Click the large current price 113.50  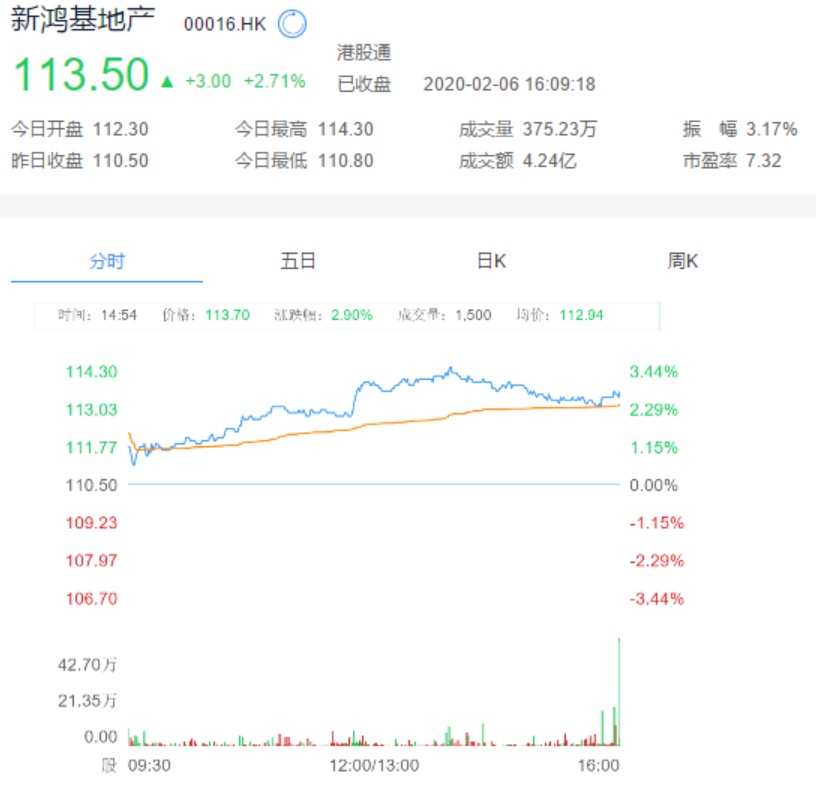81,75
